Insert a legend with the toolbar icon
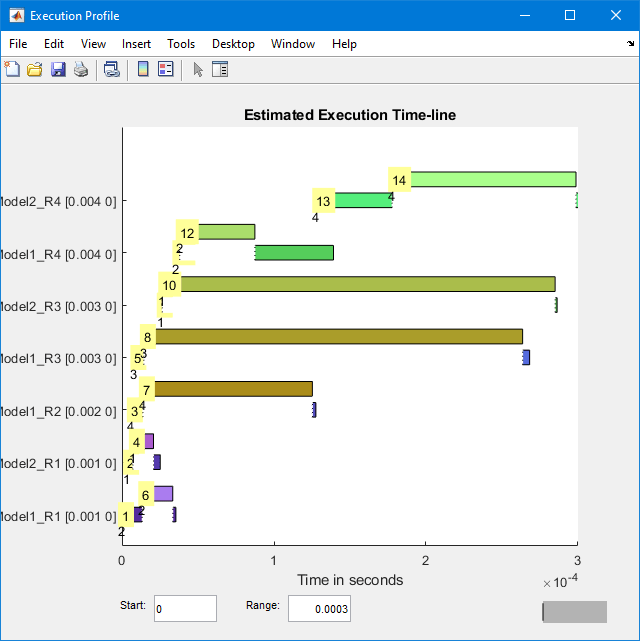 pos(166,69)
